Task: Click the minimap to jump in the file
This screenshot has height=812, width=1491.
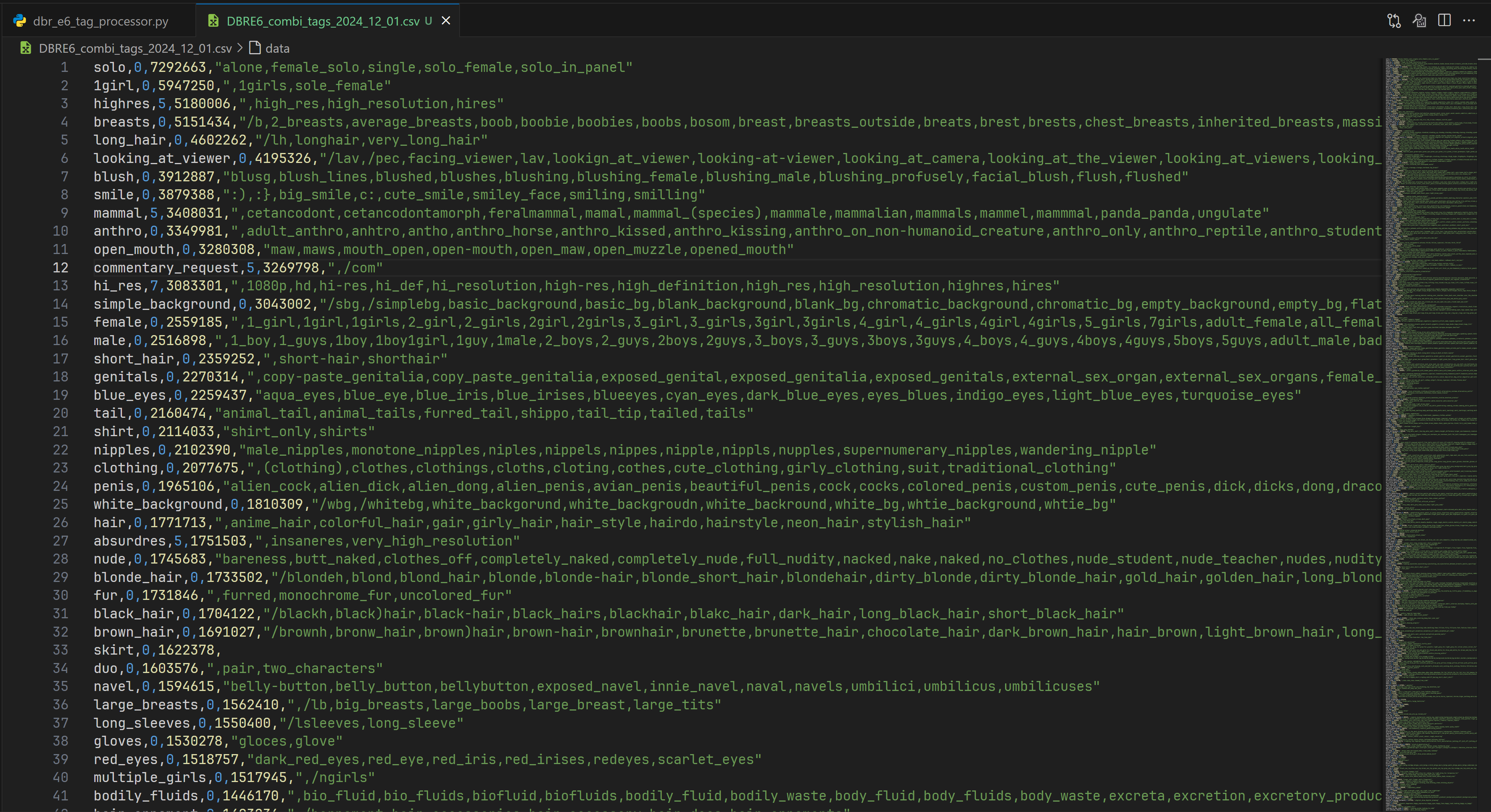Action: point(1429,405)
